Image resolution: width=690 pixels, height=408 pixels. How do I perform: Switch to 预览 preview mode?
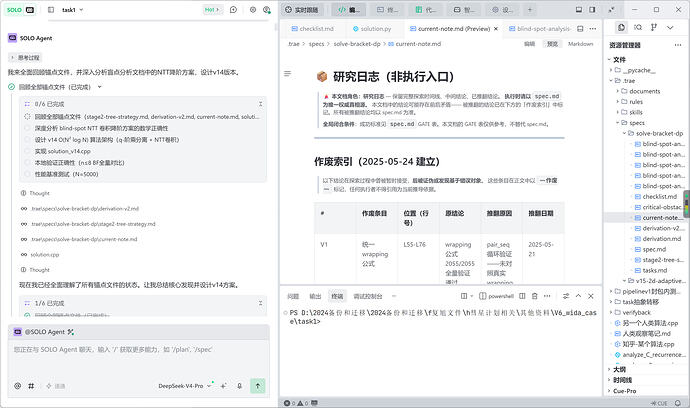coord(552,44)
